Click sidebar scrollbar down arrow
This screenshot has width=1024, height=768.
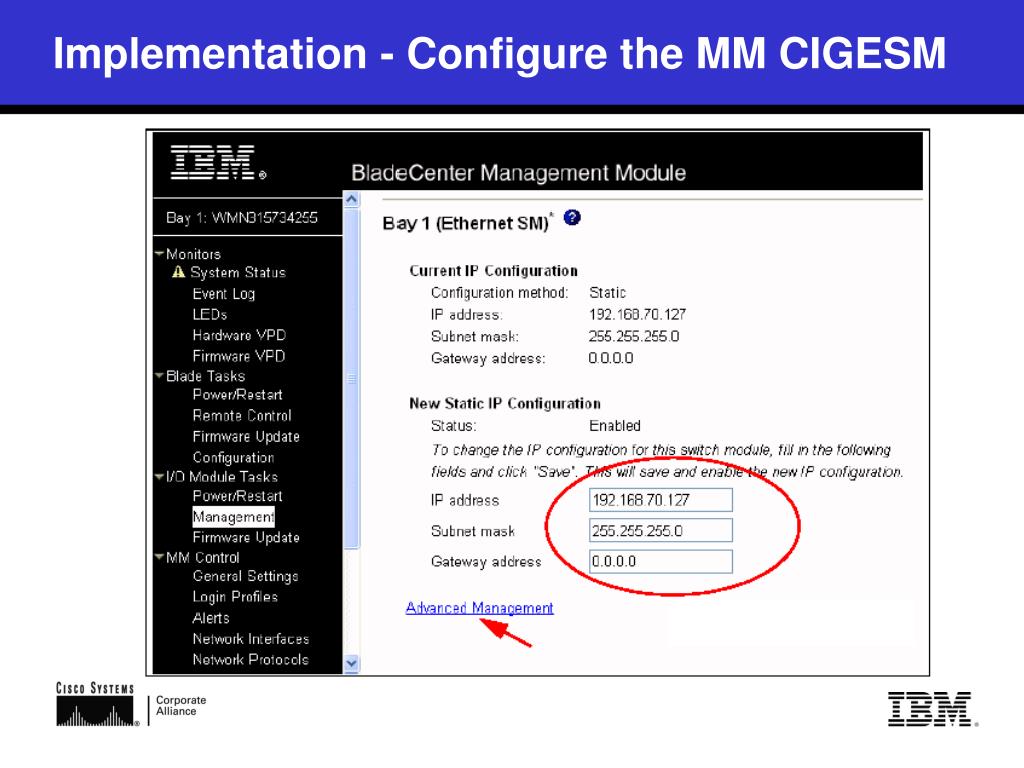[x=351, y=664]
